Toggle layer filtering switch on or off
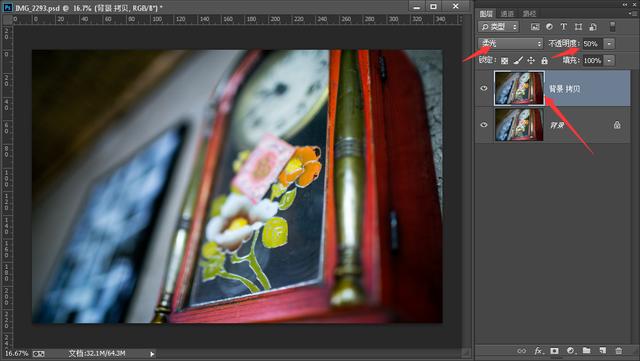Image resolution: width=640 pixels, height=361 pixels. point(612,27)
